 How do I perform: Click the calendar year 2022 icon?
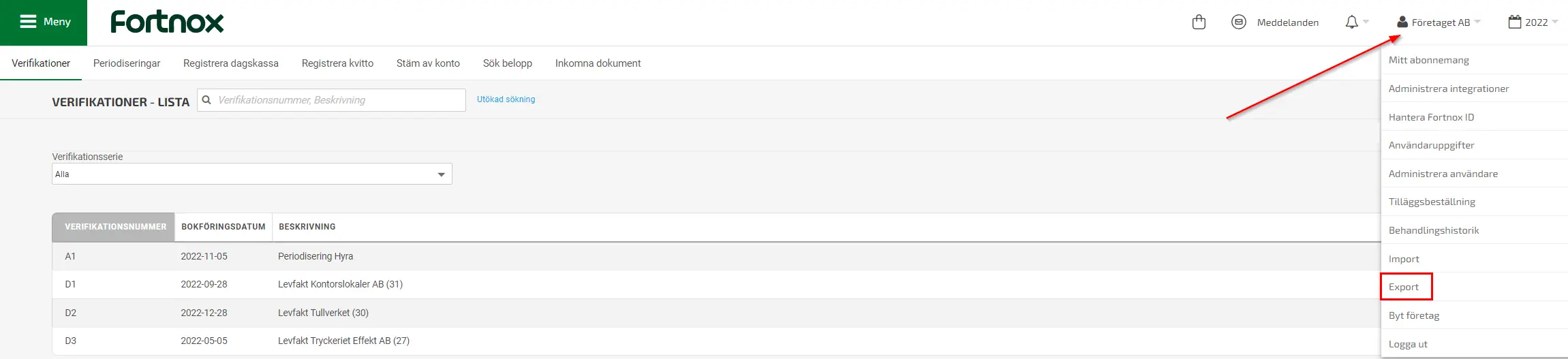tap(1514, 22)
